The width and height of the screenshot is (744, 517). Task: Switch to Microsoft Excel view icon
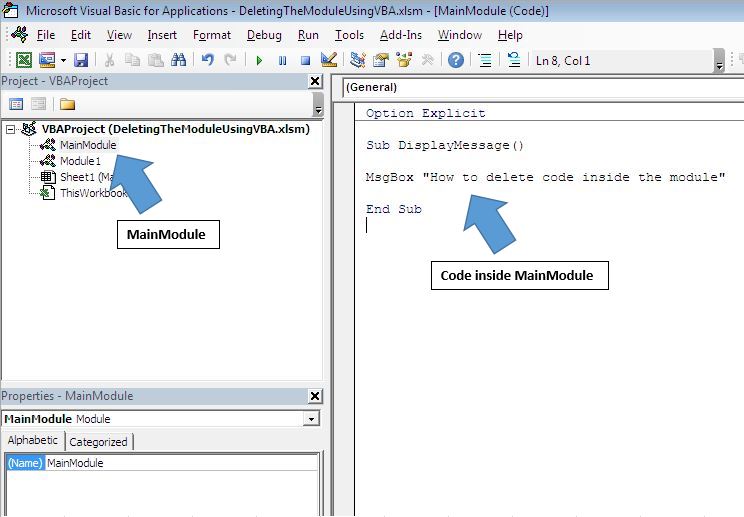click(x=24, y=60)
